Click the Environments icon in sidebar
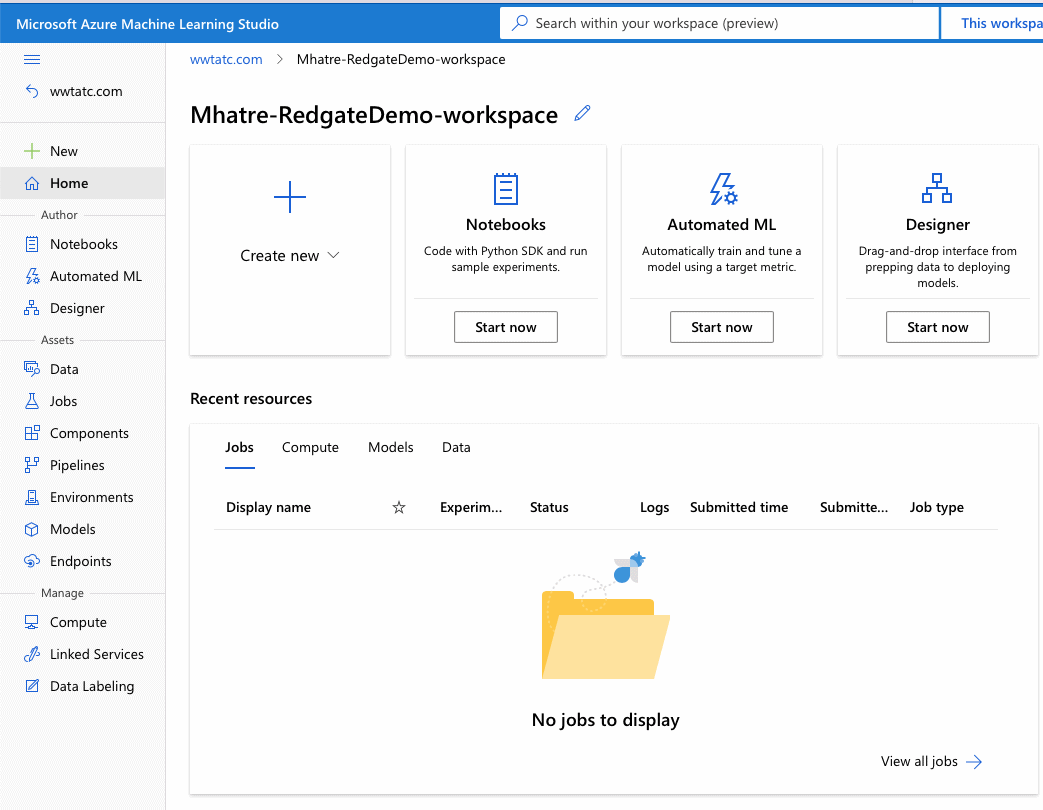1043x810 pixels. point(32,497)
